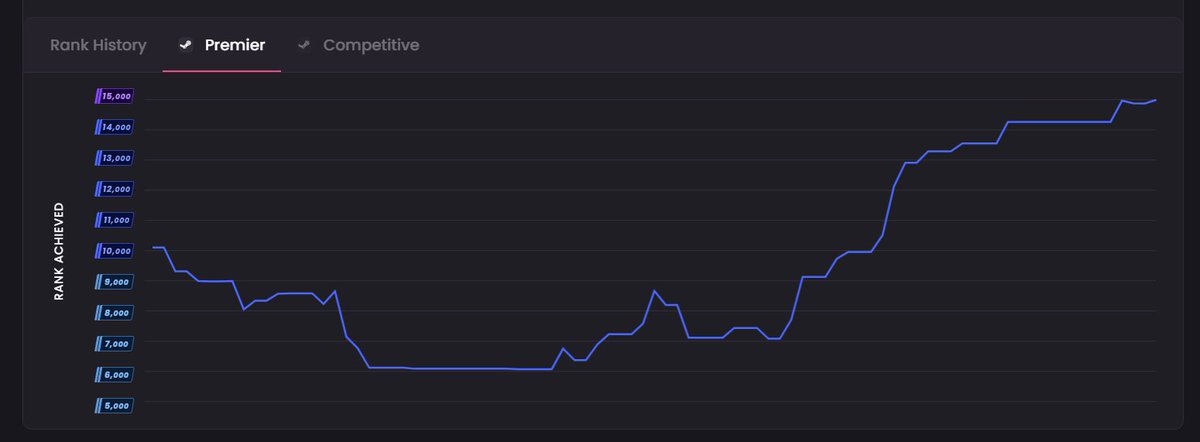Select the Rank History heading
1200x442 pixels.
pyautogui.click(x=98, y=45)
